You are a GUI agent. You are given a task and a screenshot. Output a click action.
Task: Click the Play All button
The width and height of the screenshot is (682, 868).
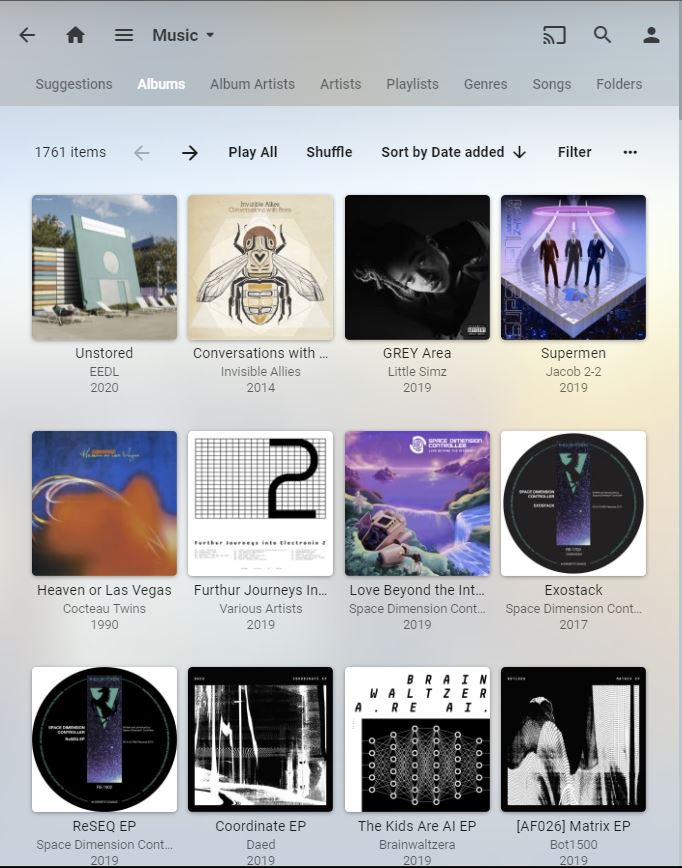[x=252, y=152]
